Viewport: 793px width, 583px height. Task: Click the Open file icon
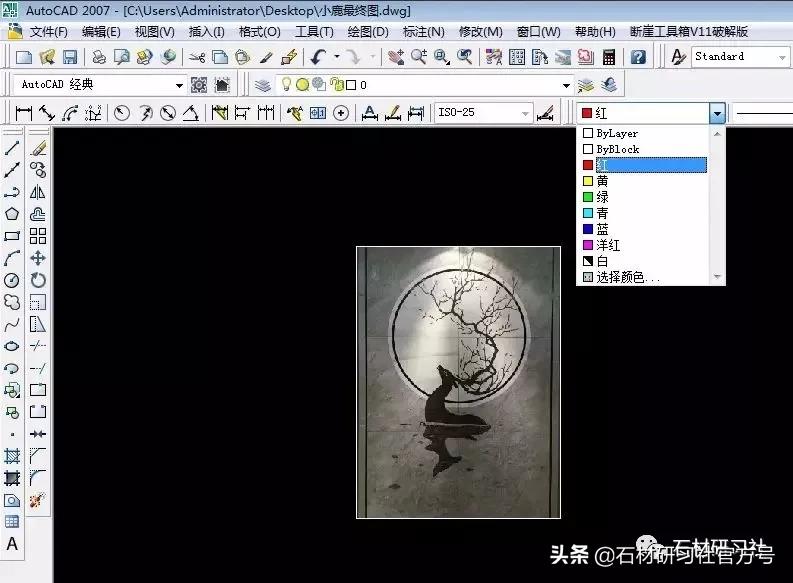(x=47, y=57)
